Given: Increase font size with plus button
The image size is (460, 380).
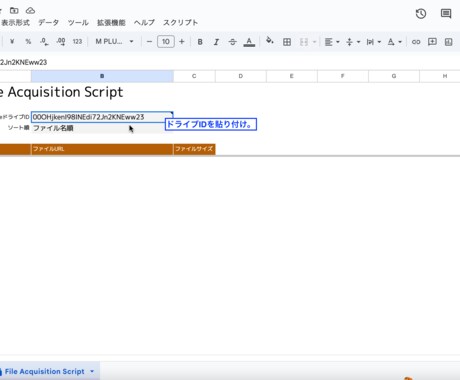Looking at the screenshot, I should pos(182,42).
